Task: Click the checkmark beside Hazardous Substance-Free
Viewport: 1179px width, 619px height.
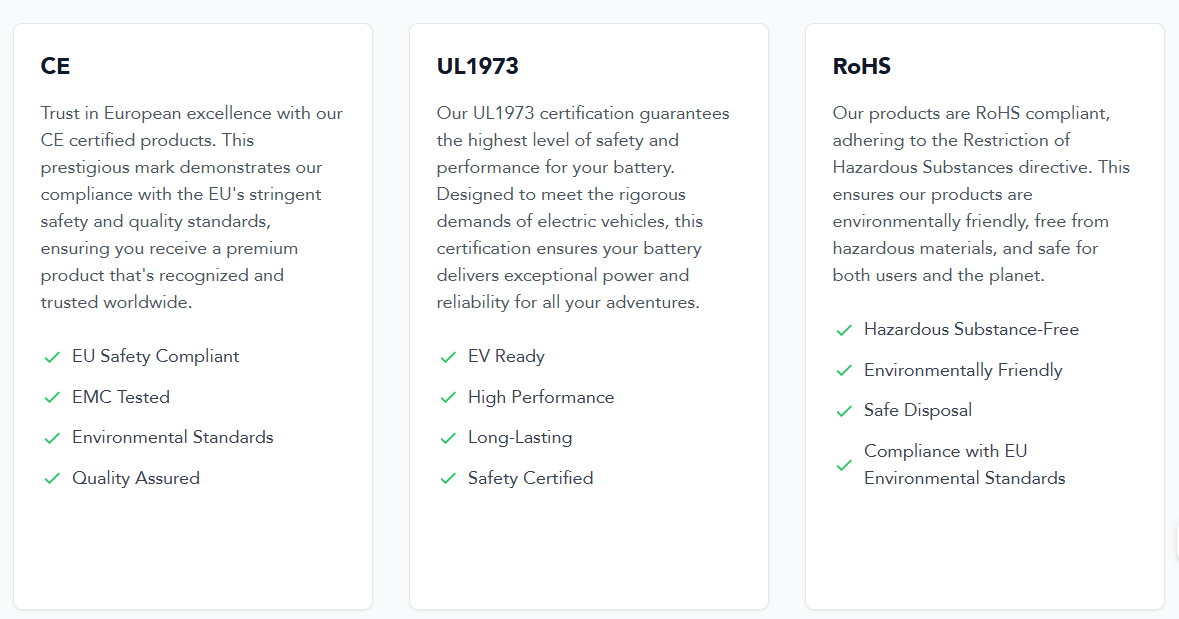Action: (x=844, y=329)
